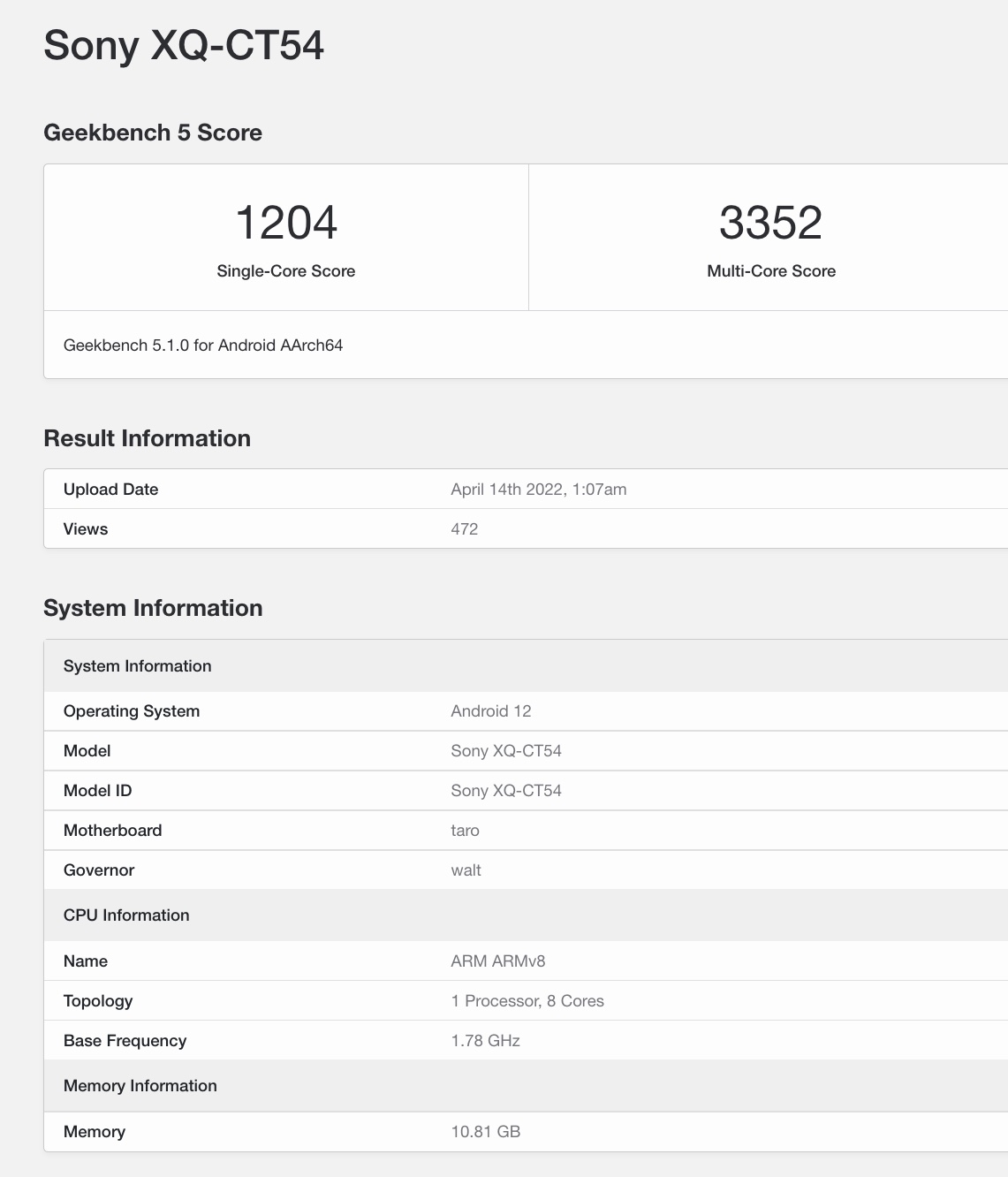The height and width of the screenshot is (1177, 1008).
Task: Select the 1204 single-core score value
Action: tap(286, 223)
